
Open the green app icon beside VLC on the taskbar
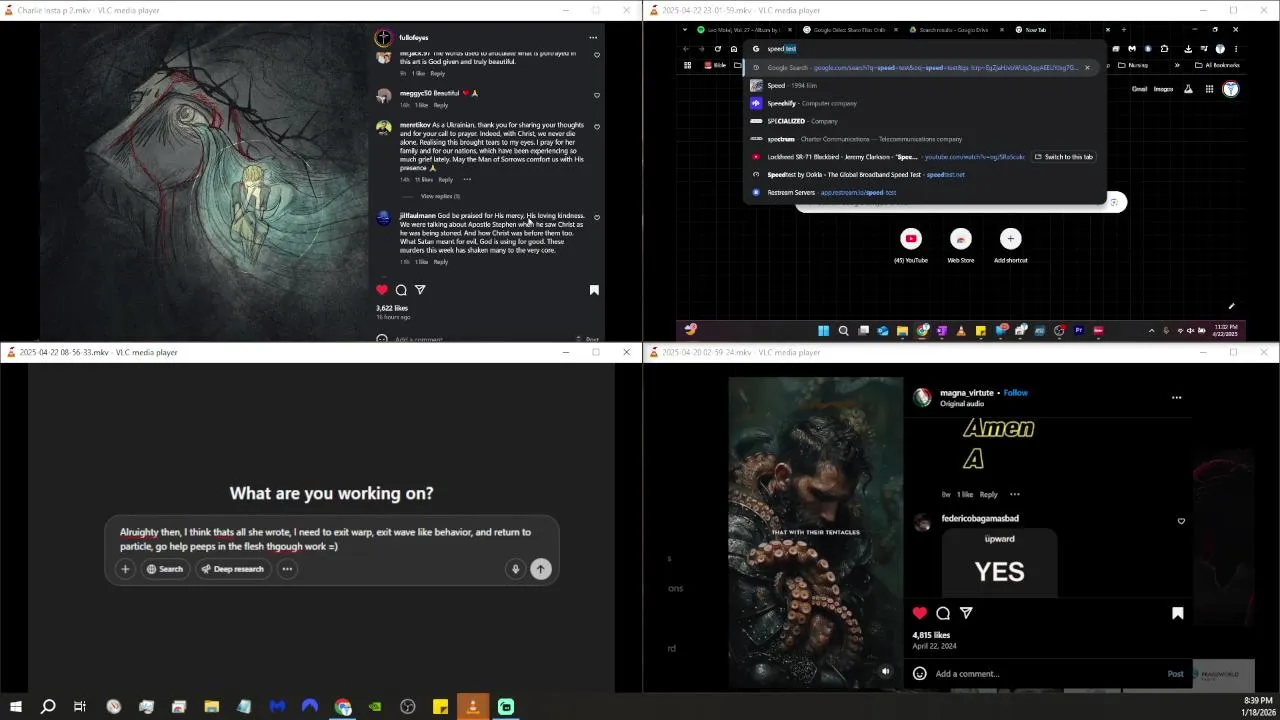click(506, 707)
